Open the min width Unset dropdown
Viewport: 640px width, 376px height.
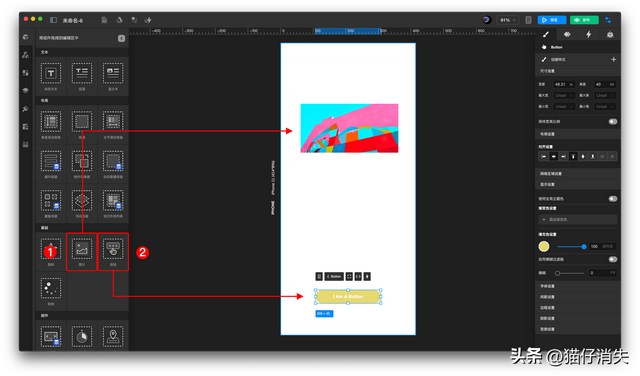(x=564, y=106)
